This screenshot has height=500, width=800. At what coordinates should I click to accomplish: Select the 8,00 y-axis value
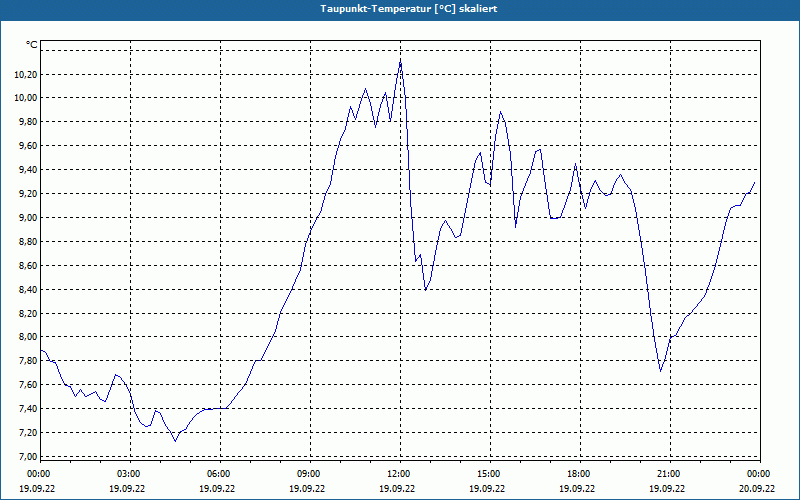tap(28, 337)
